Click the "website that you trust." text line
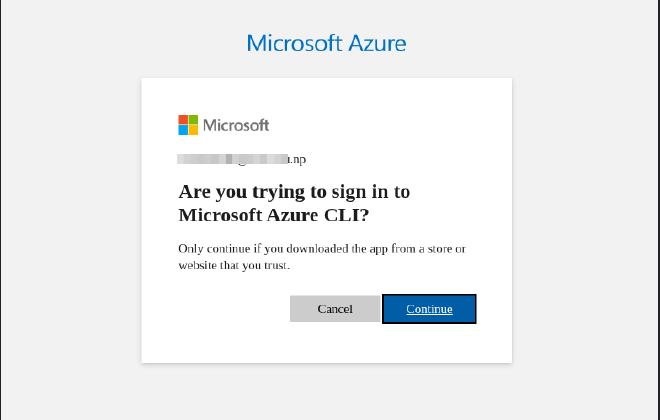Screen dimensions: 660x420 coord(233,266)
